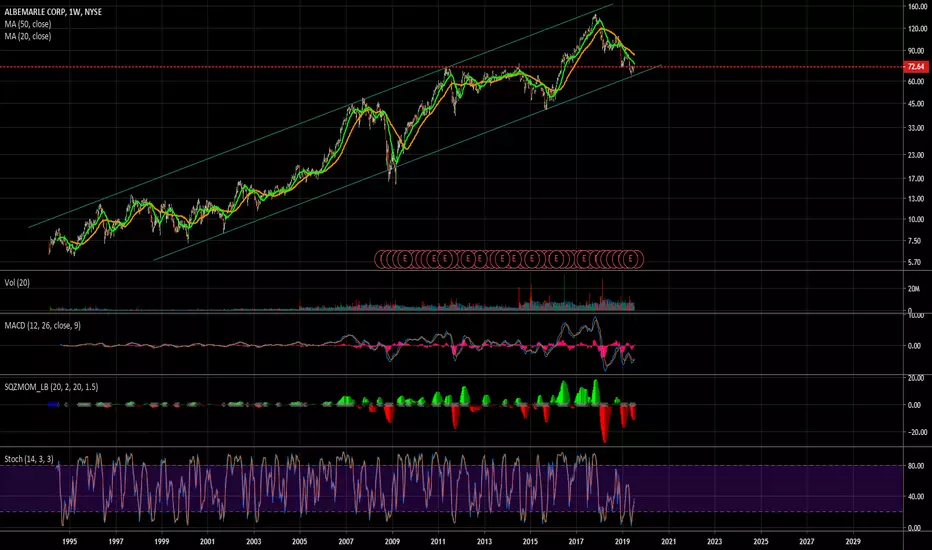
Task: Click the -20.00 squeeze momentum axis label
Action: coord(917,432)
